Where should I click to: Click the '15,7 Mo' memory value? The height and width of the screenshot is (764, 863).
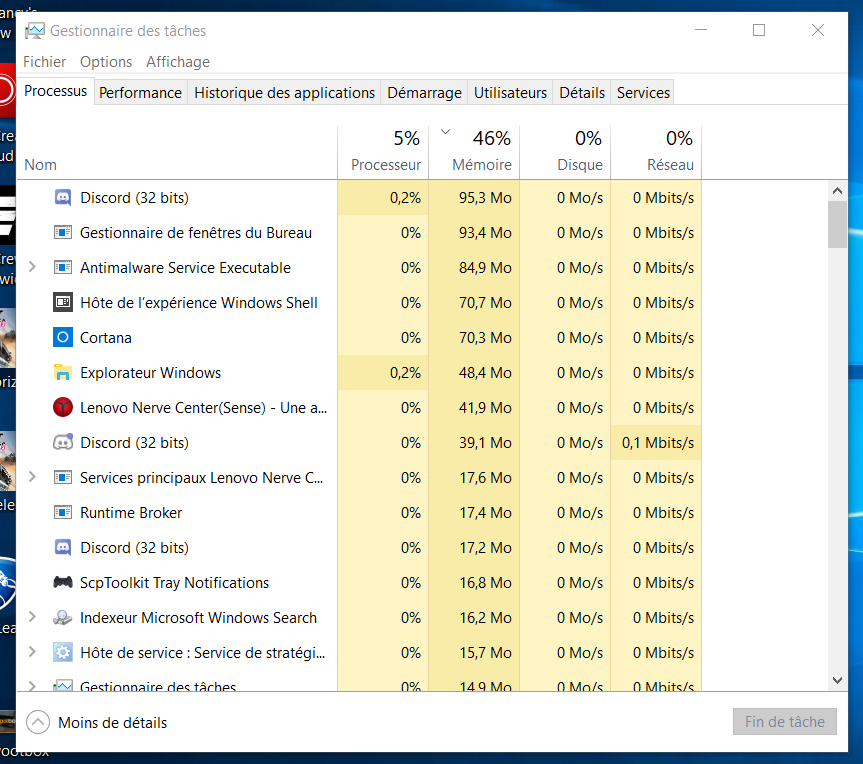pyautogui.click(x=485, y=652)
